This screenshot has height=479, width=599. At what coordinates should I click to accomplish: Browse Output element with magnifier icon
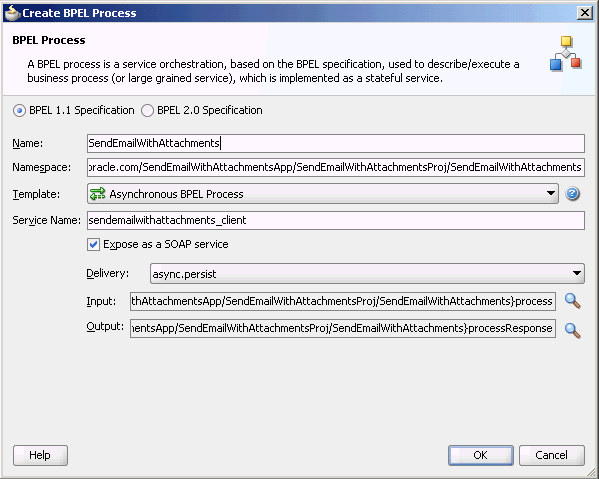click(573, 331)
